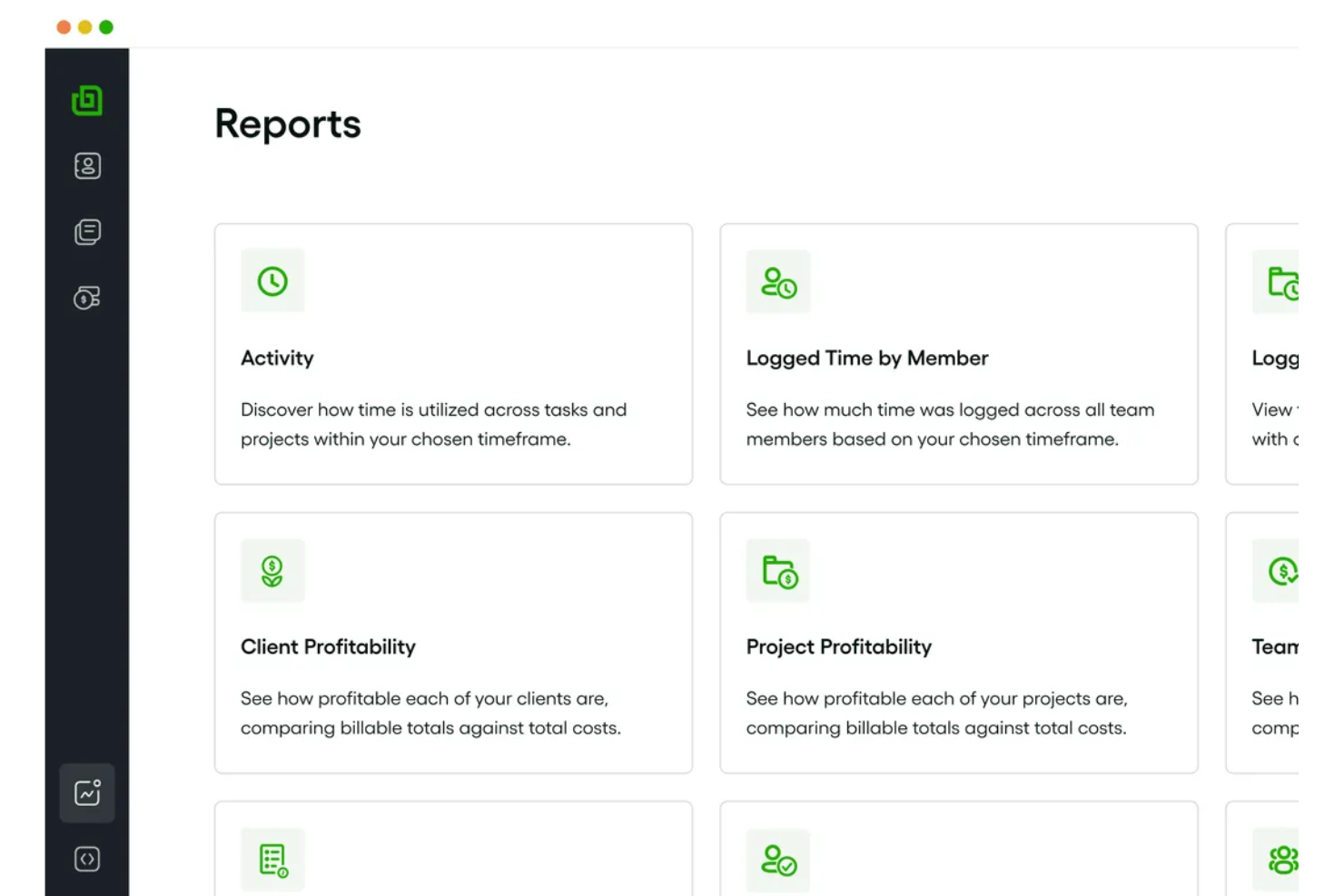Click the red close window button
The width and height of the screenshot is (1344, 896).
click(64, 27)
